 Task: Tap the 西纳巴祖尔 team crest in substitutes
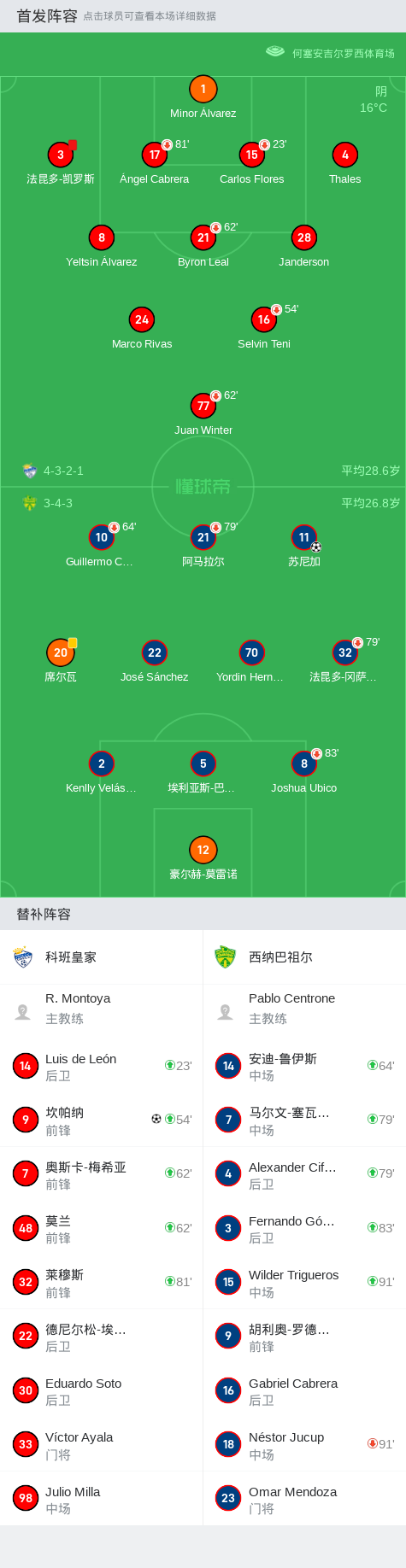(x=225, y=957)
